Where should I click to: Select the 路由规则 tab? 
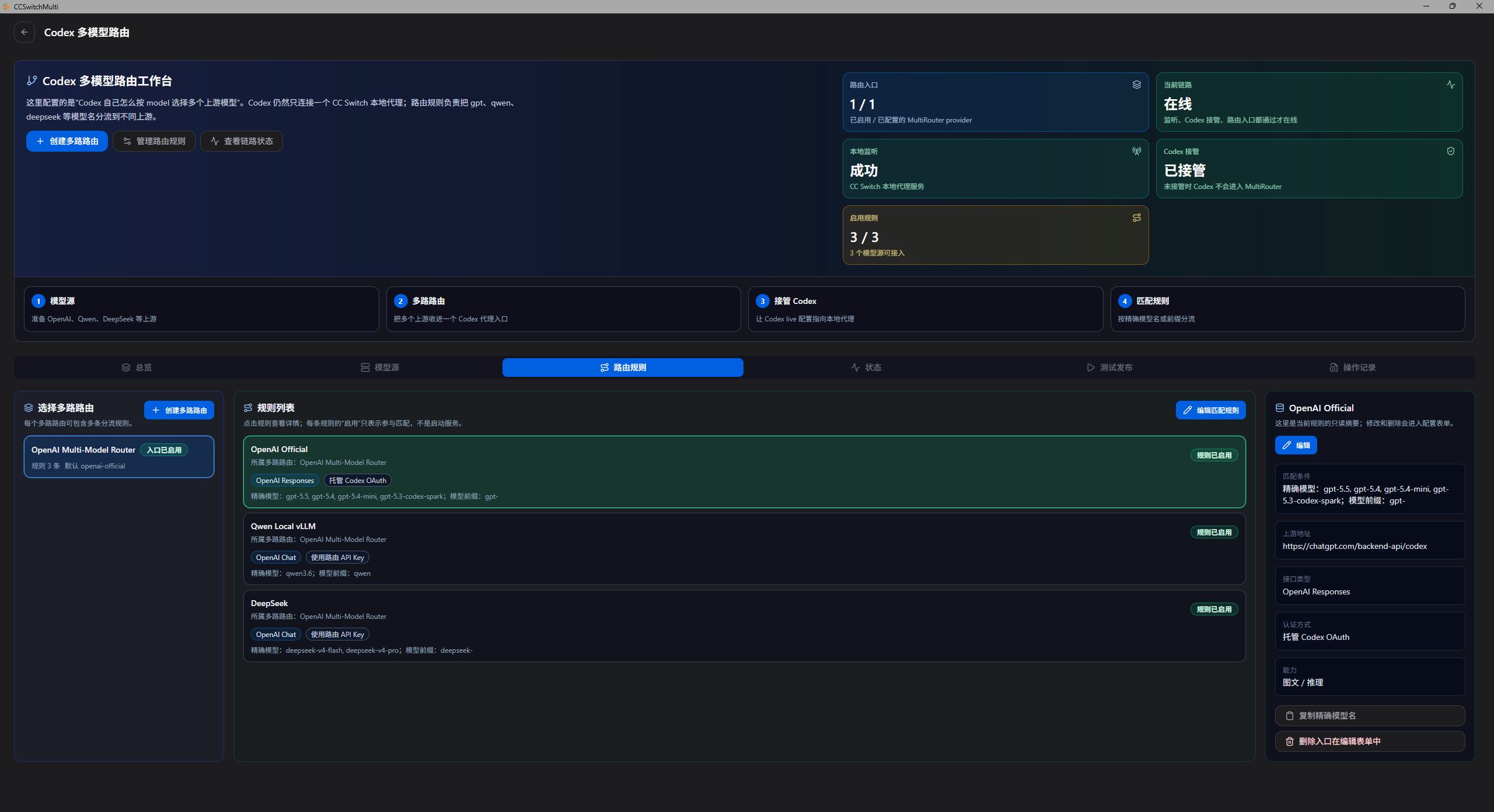623,367
